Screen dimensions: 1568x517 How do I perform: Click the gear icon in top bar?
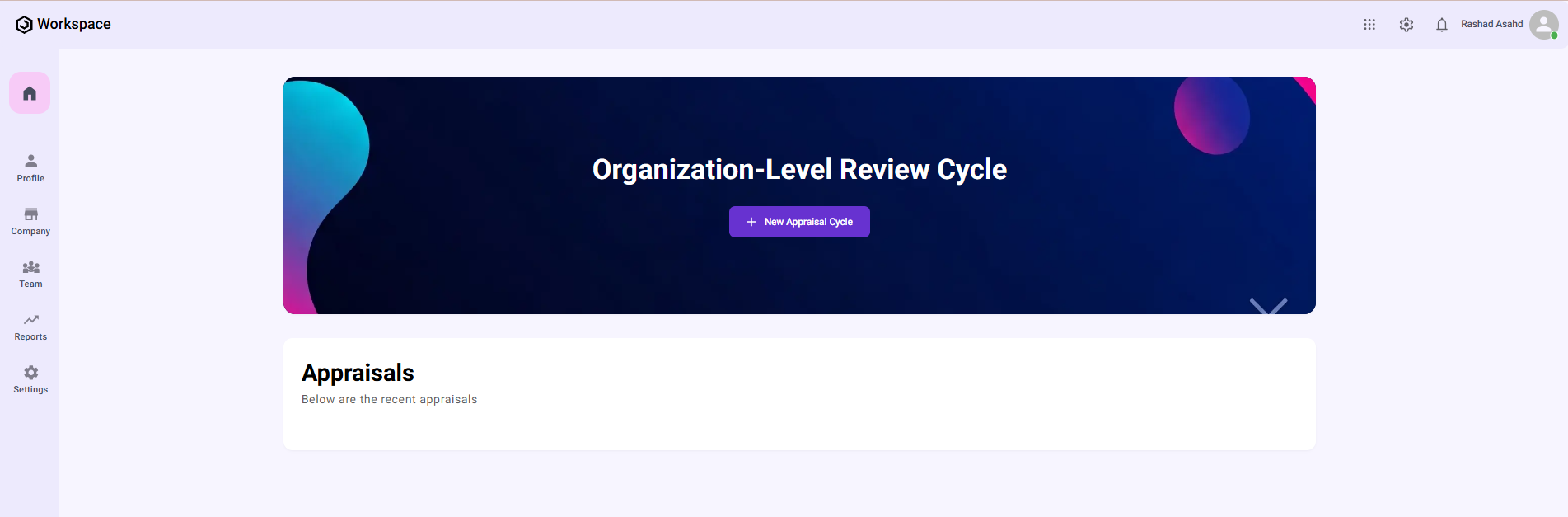[1407, 25]
